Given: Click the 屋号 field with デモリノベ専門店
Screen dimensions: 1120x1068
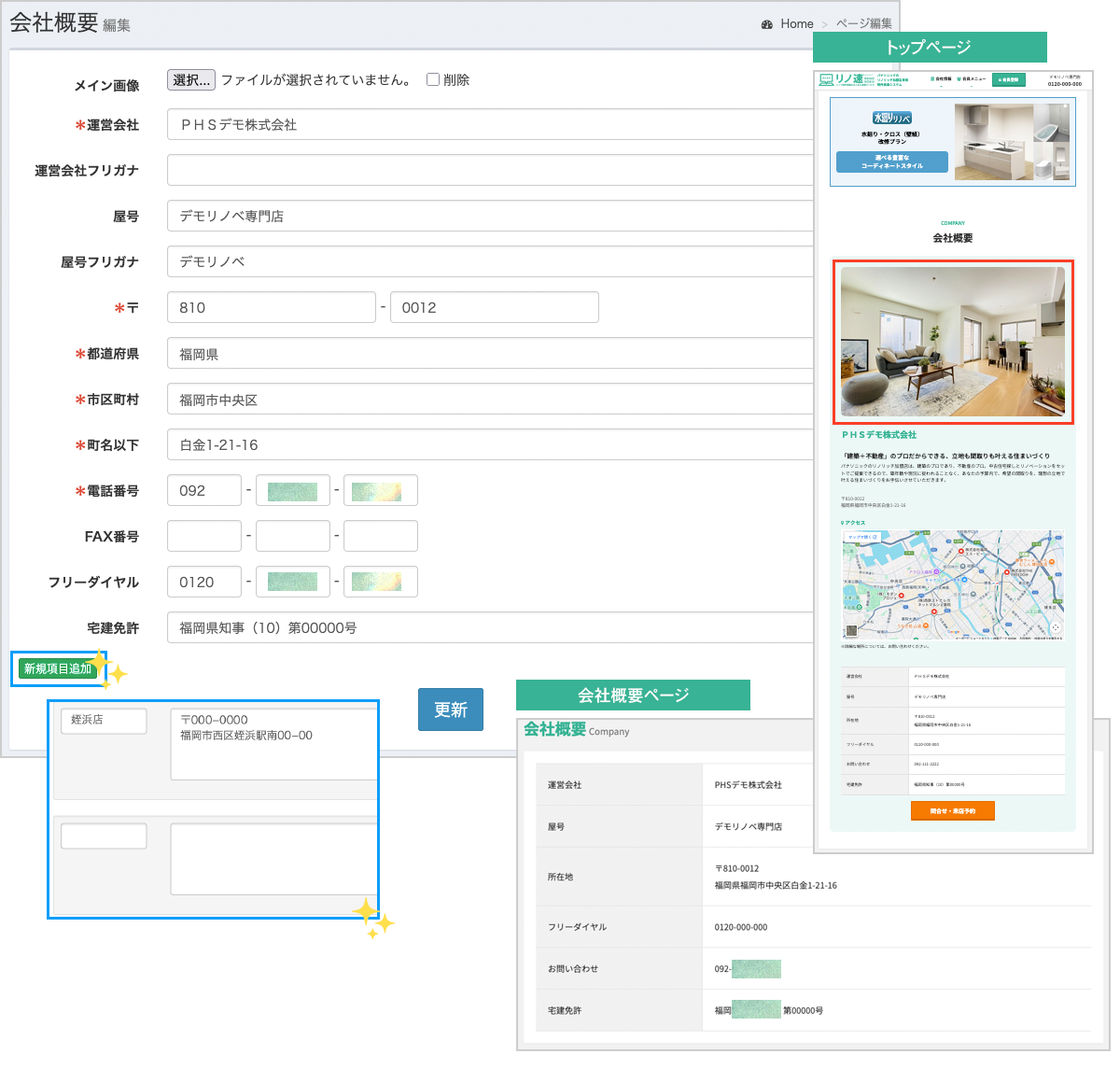Looking at the screenshot, I should tap(490, 217).
